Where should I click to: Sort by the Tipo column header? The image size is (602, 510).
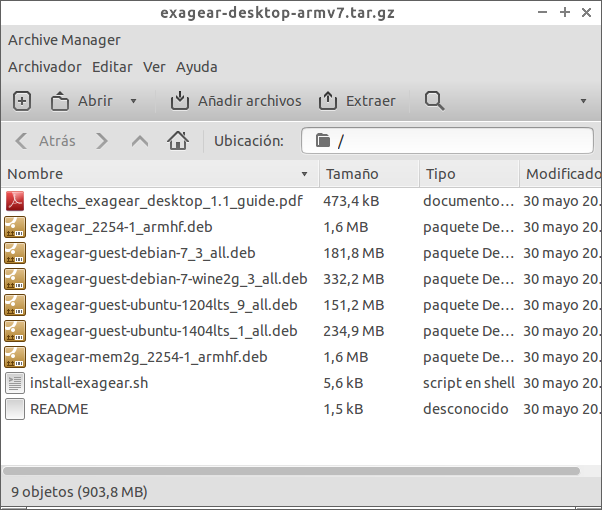coord(469,174)
